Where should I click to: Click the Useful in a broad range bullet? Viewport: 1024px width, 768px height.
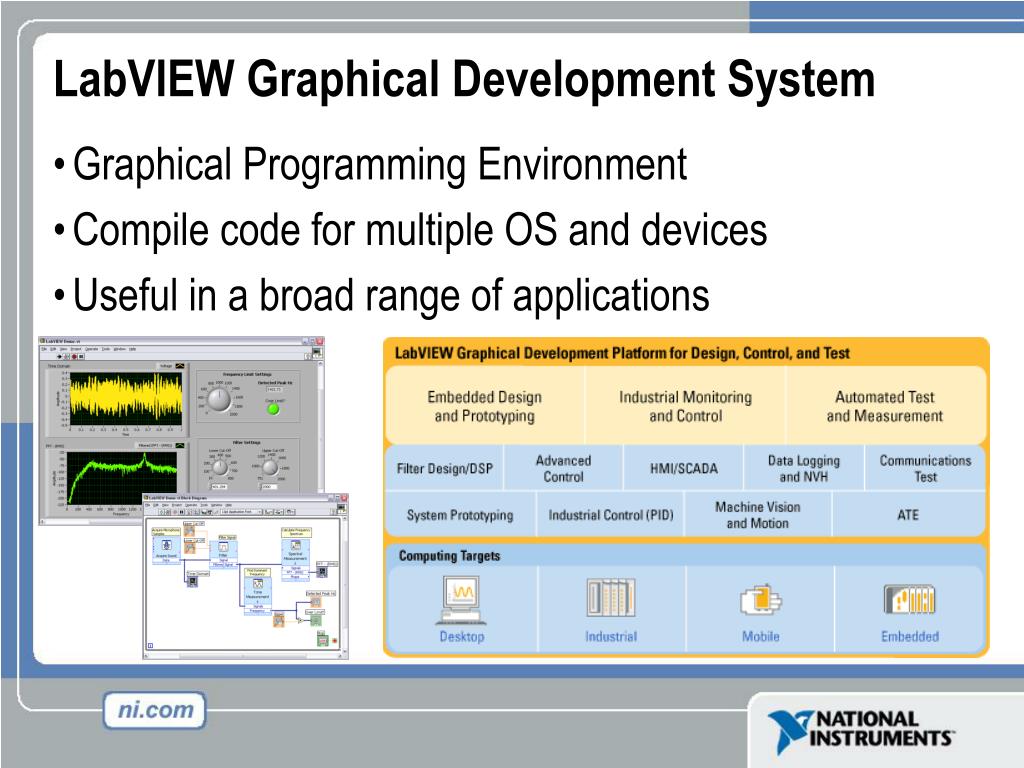click(391, 295)
